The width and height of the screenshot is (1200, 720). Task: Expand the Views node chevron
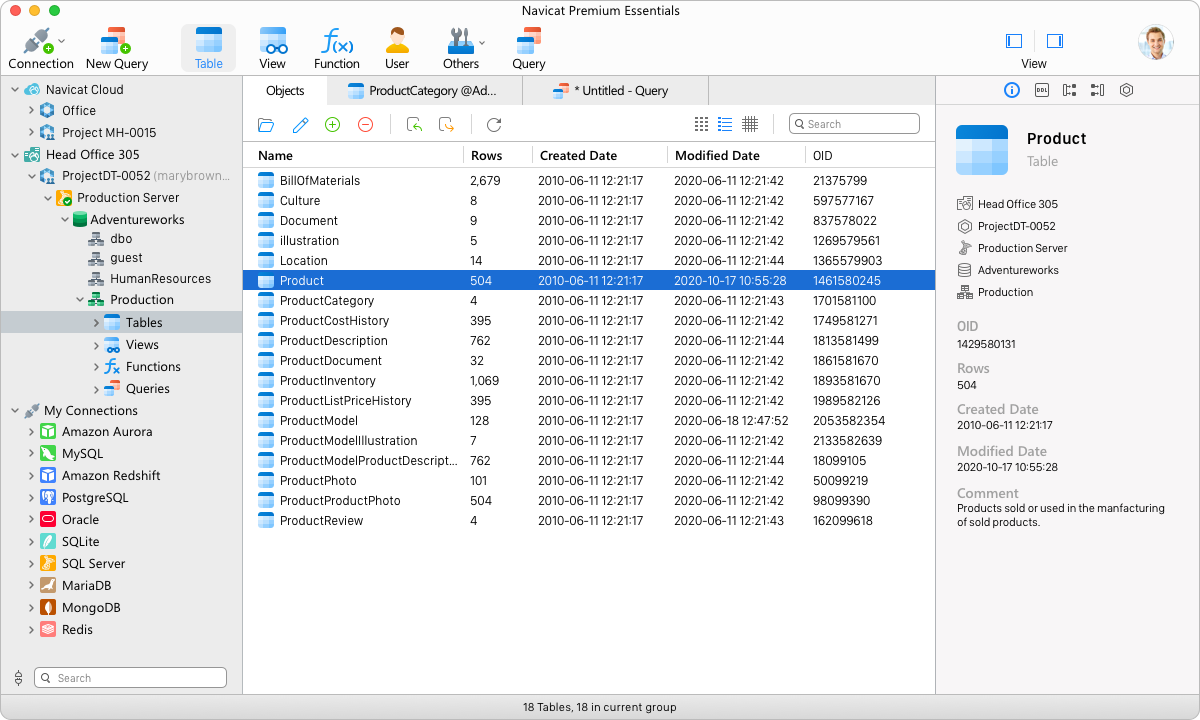pos(97,345)
